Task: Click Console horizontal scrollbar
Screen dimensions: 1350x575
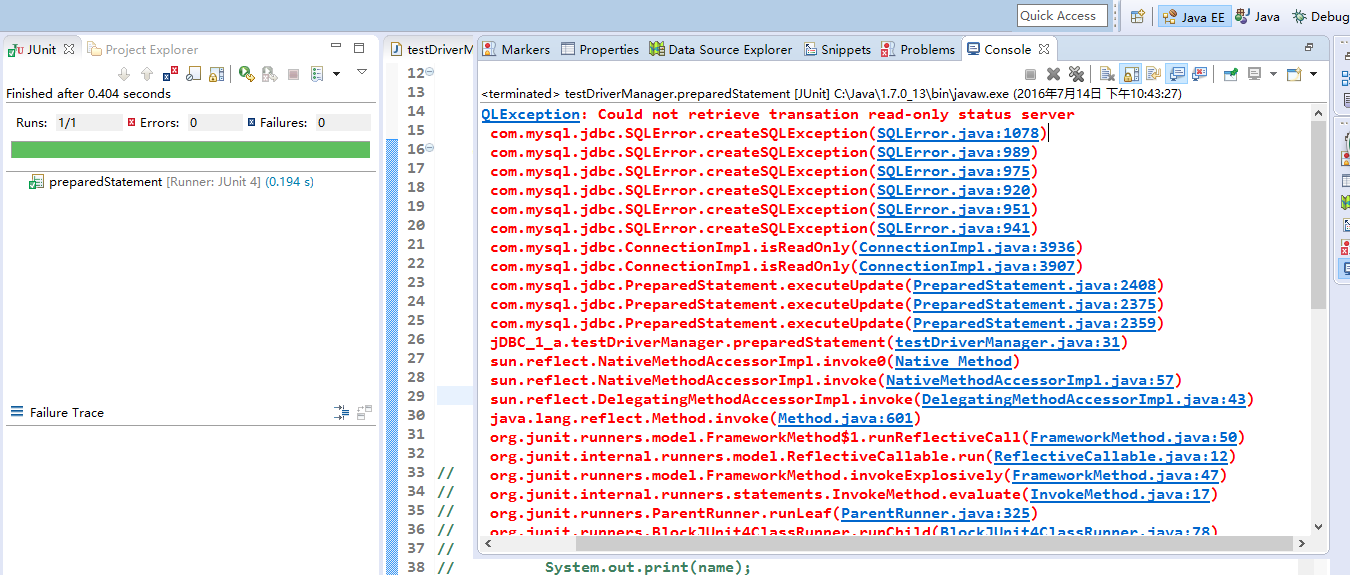Action: 935,543
